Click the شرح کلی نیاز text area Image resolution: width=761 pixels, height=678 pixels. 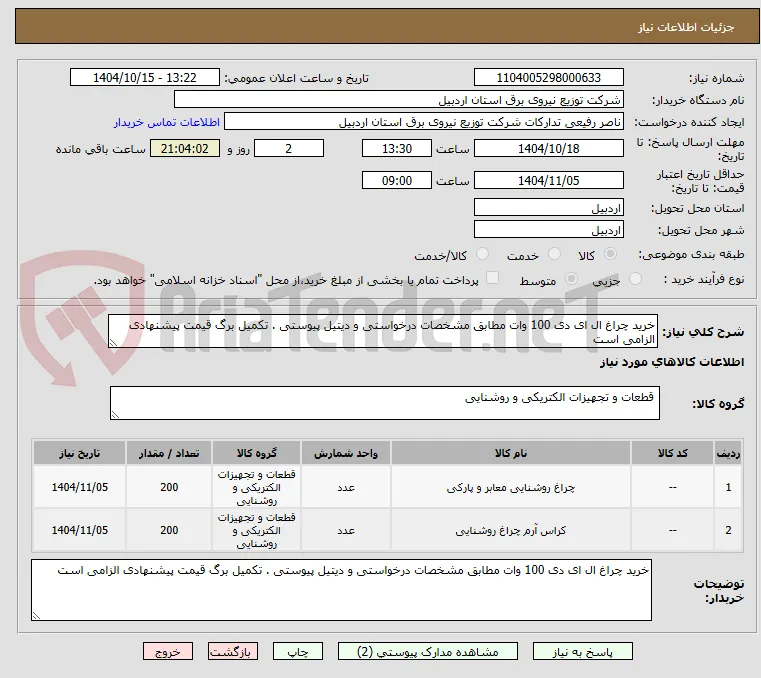[383, 331]
